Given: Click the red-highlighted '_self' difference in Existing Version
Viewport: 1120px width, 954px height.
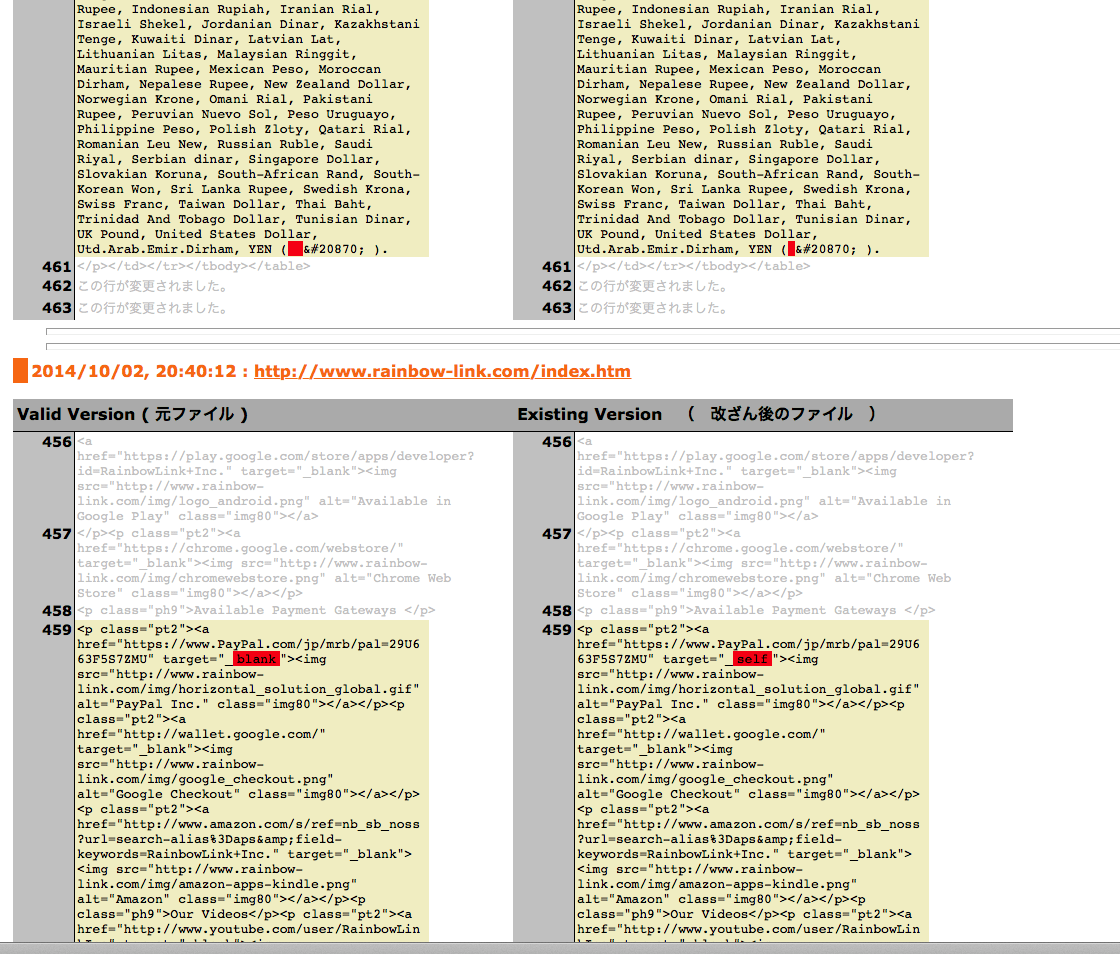Looking at the screenshot, I should pyautogui.click(x=752, y=659).
